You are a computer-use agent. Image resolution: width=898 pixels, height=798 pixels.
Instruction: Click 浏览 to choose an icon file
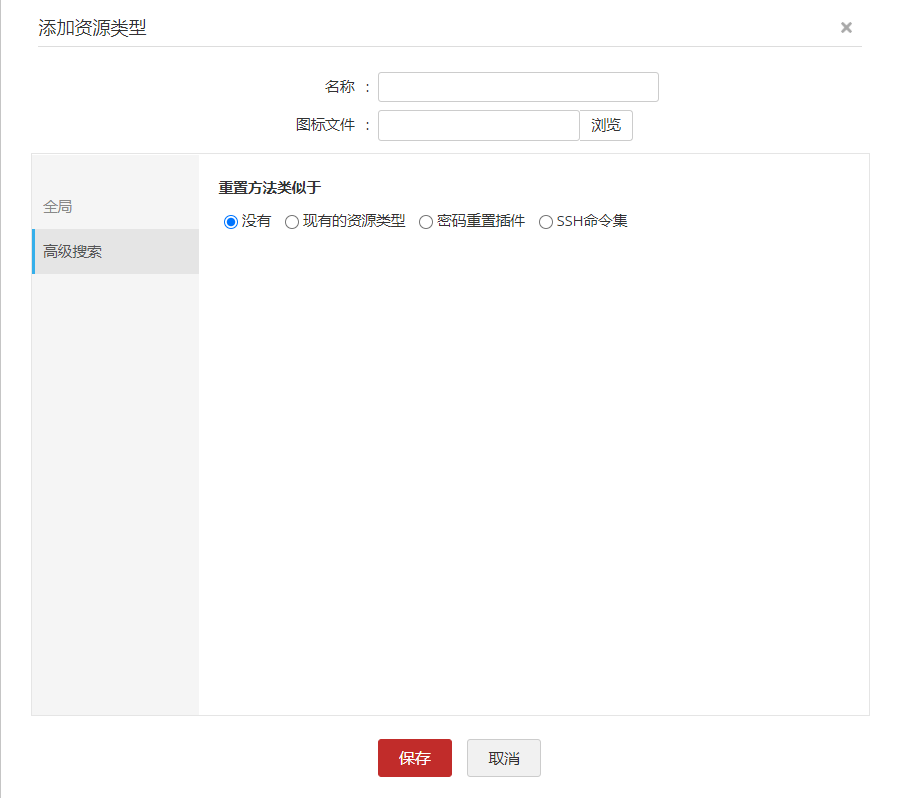pos(606,124)
